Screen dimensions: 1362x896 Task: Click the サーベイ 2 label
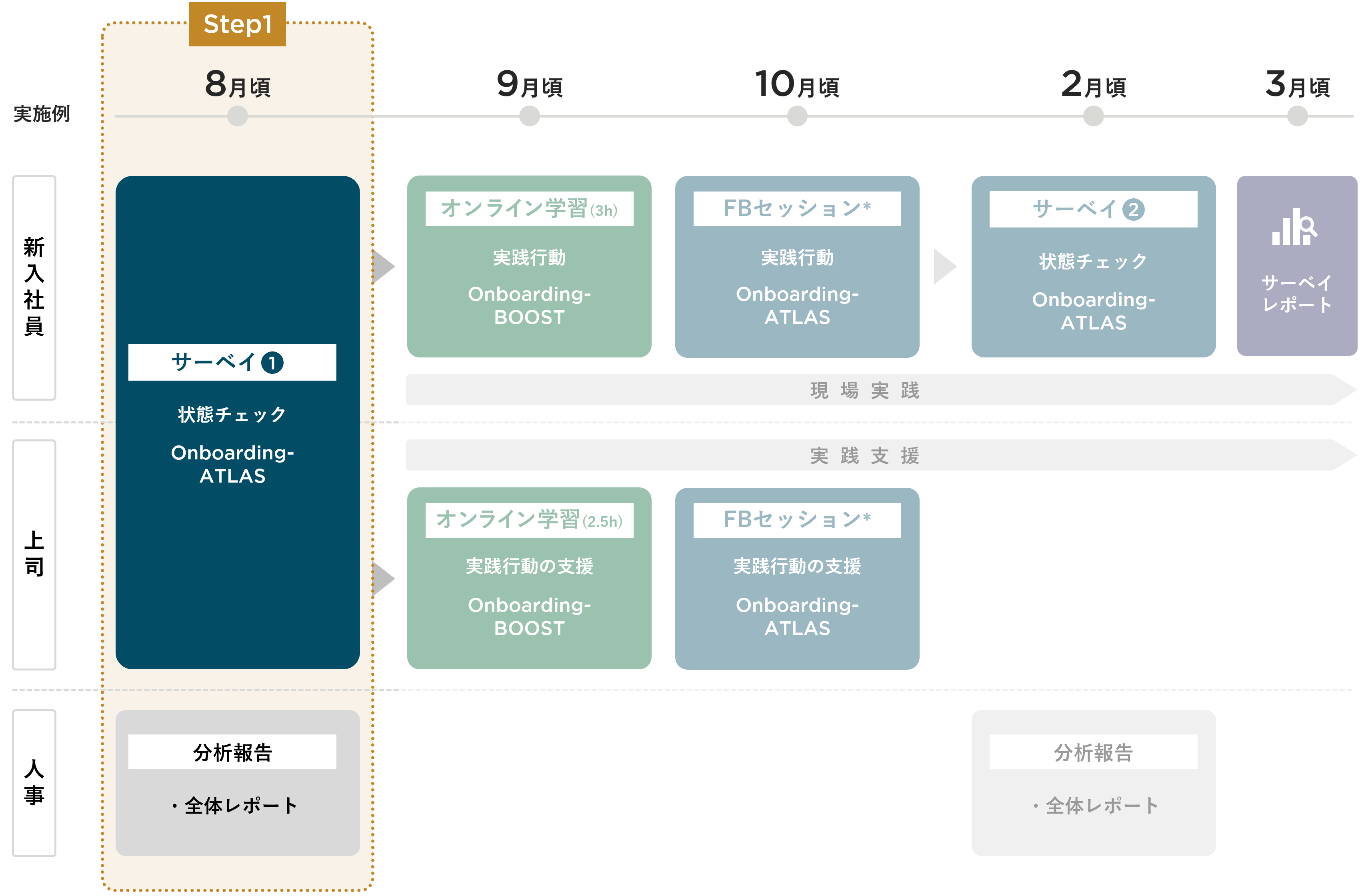(1093, 209)
